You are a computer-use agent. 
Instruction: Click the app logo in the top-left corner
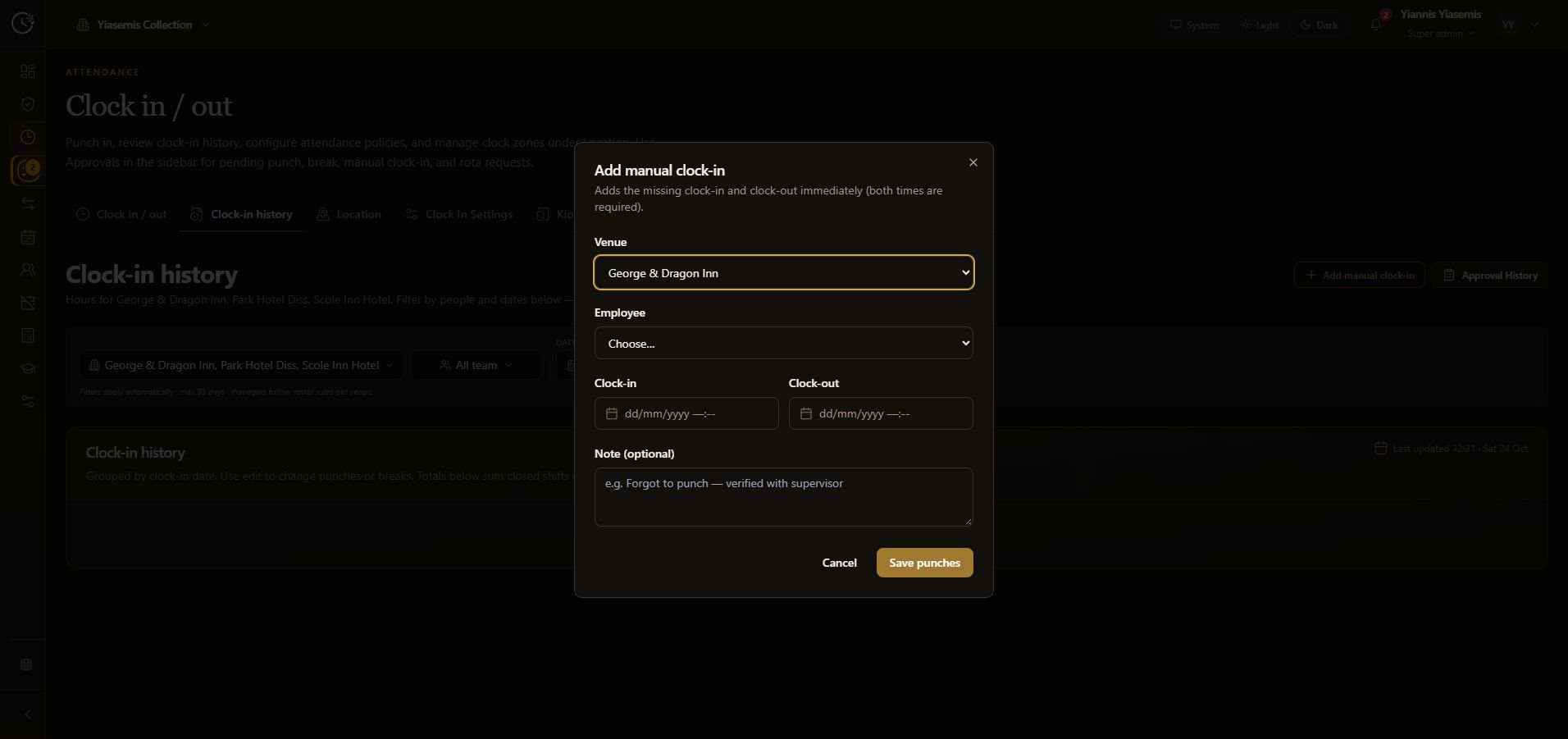click(x=23, y=23)
